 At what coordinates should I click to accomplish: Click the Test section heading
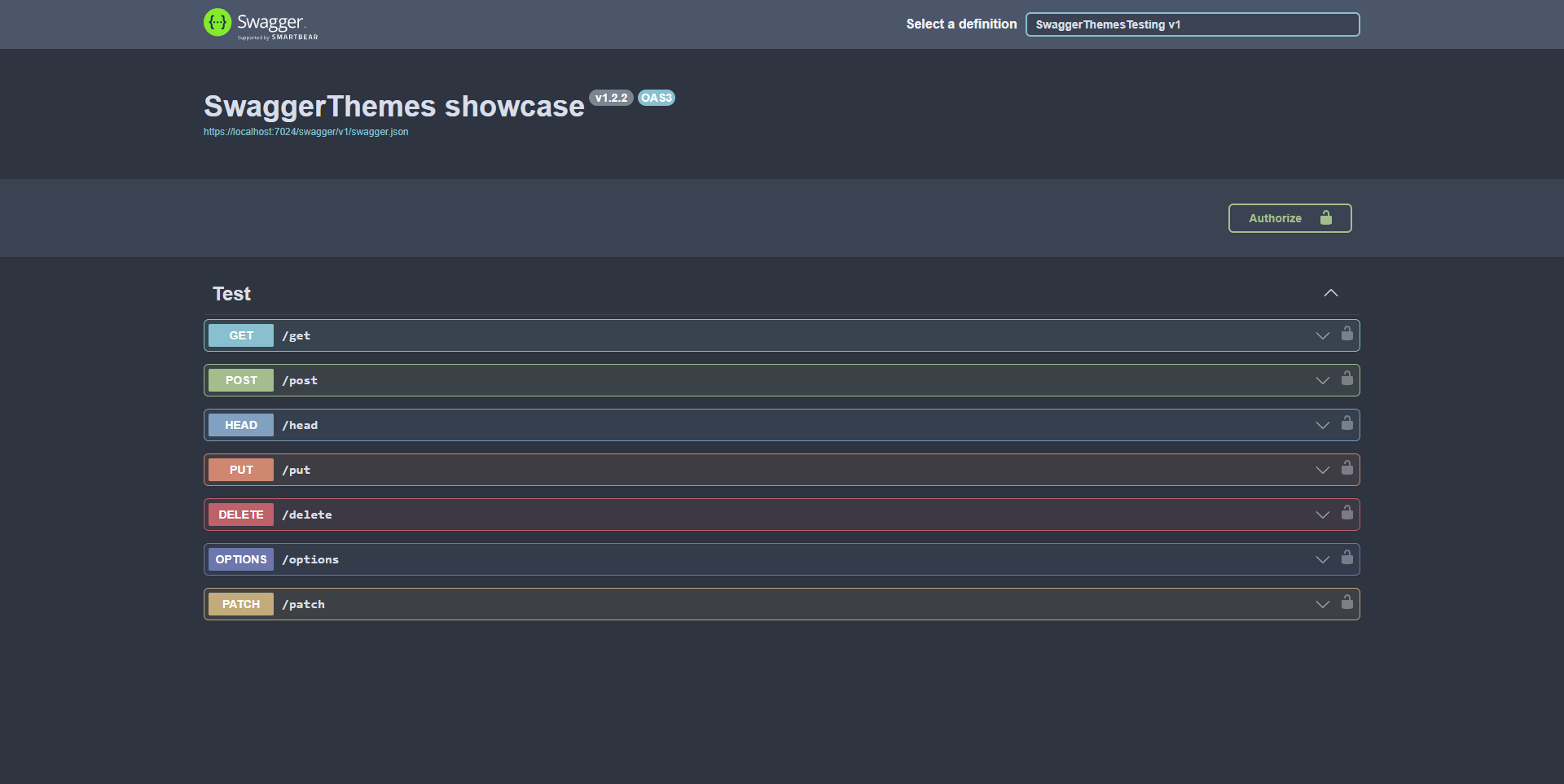231,294
